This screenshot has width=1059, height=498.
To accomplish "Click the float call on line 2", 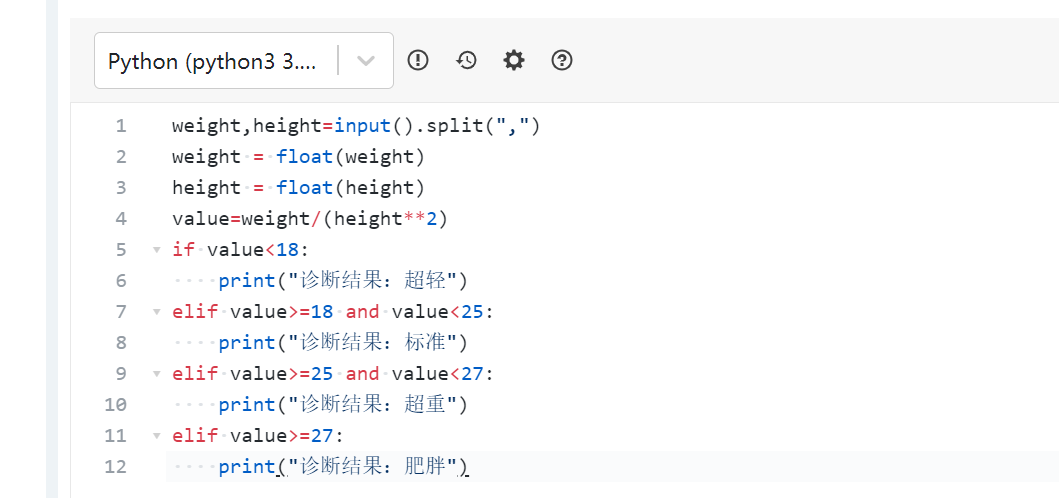I will (x=305, y=157).
